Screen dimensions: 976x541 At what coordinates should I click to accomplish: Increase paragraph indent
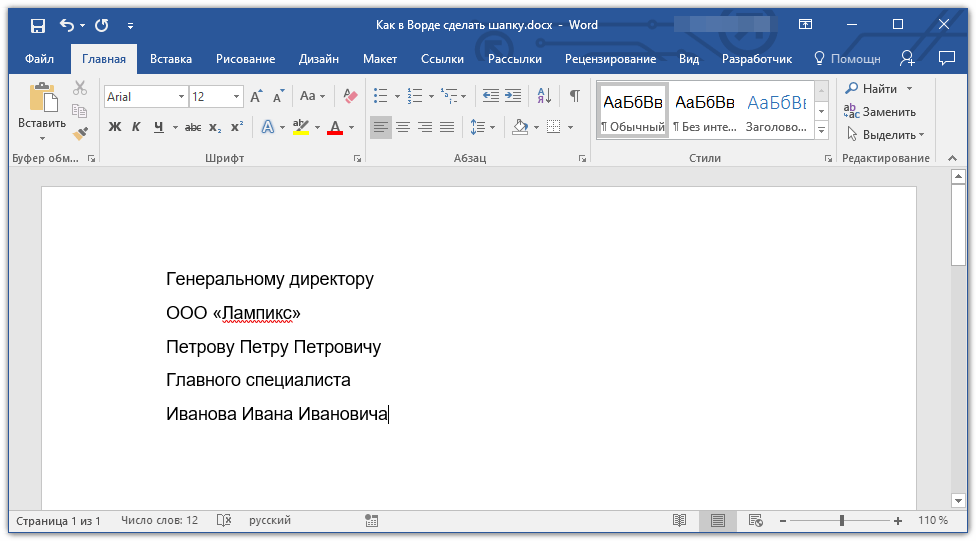pyautogui.click(x=513, y=96)
